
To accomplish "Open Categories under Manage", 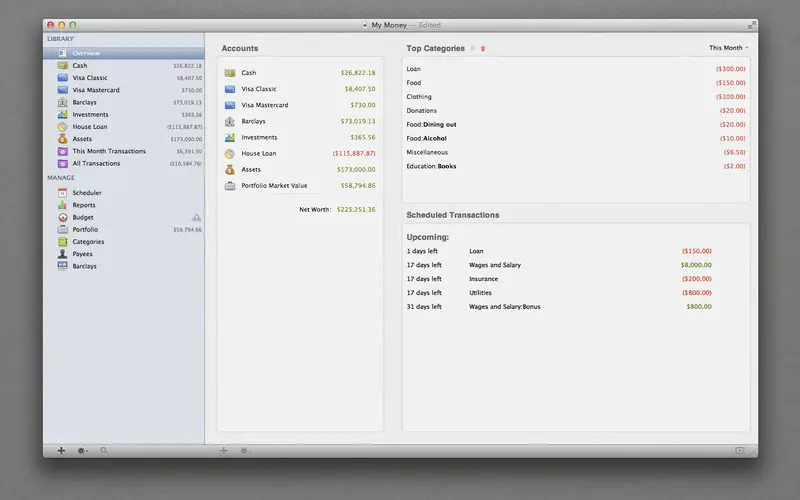I will 124,242.
